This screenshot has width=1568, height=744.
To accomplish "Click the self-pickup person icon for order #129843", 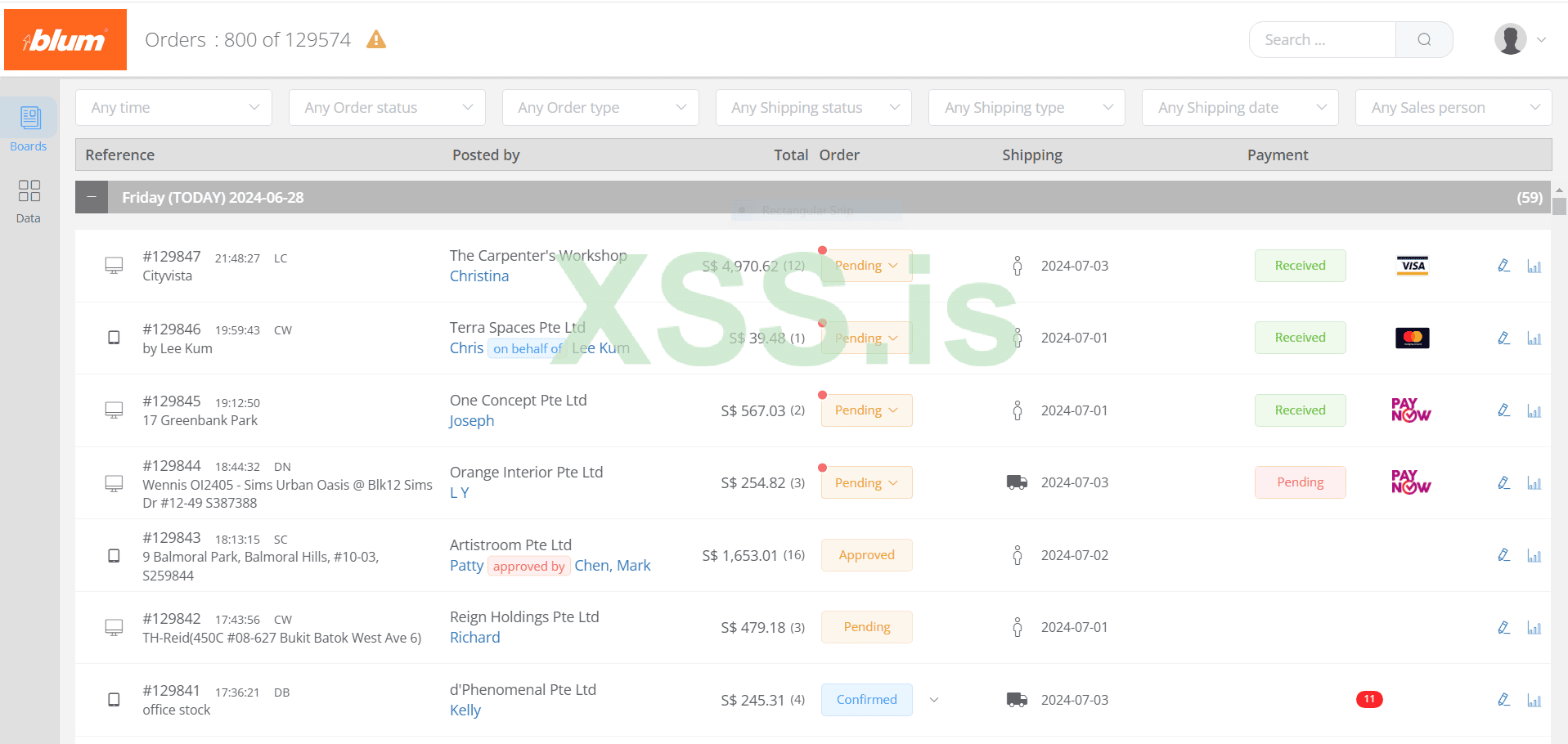I will 1017,555.
